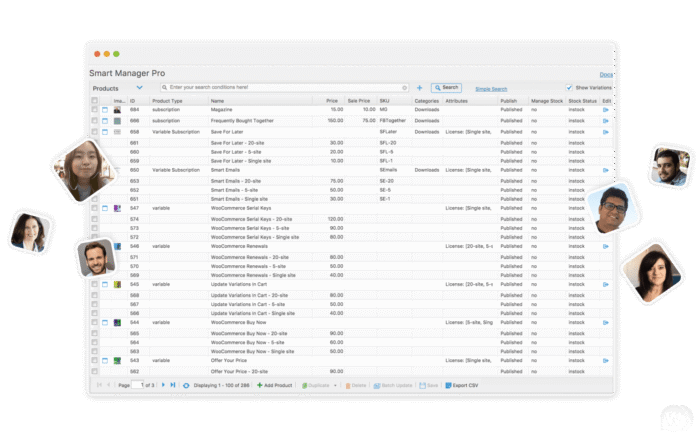Open the Simple Search link
This screenshot has height=438, width=700.
tap(491, 89)
